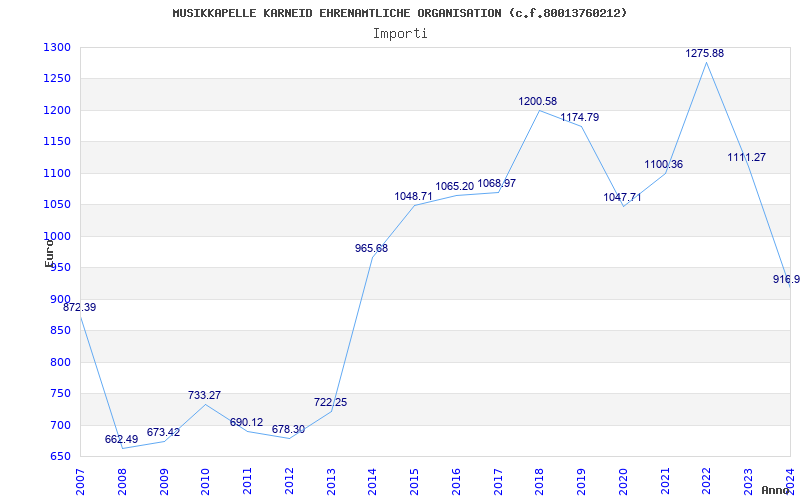The height and width of the screenshot is (500, 800).
Task: Click the 965.68 value label
Action: click(x=371, y=248)
